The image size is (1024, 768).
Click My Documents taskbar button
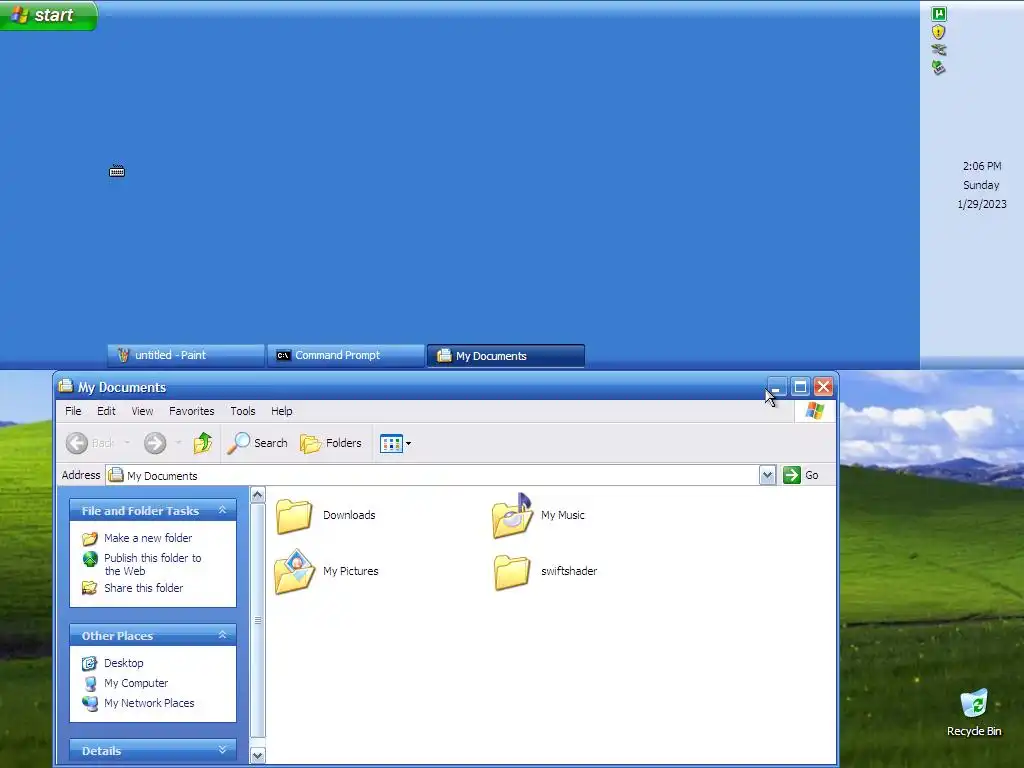(506, 356)
